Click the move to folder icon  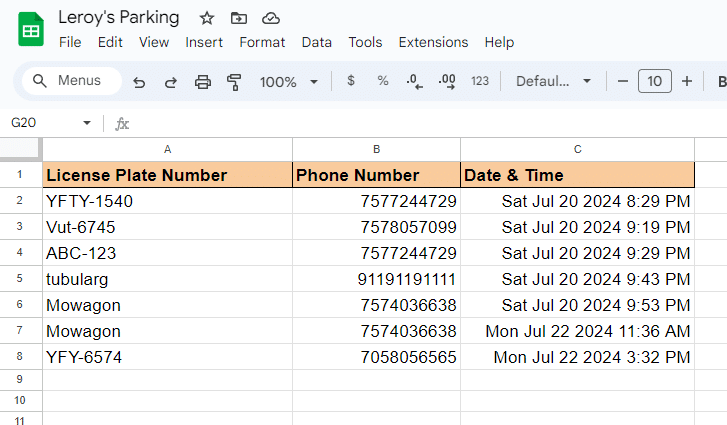coord(238,18)
